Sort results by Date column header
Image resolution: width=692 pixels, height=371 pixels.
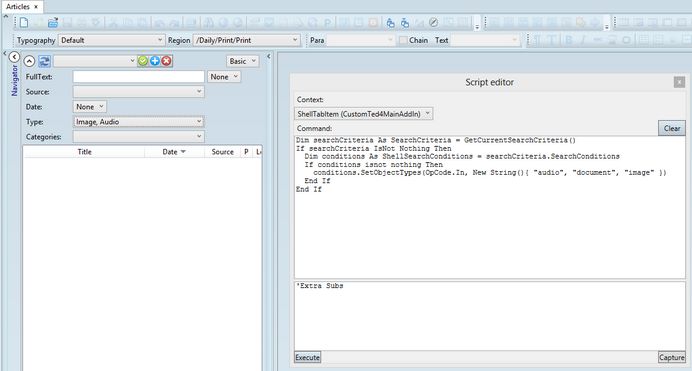(x=174, y=152)
